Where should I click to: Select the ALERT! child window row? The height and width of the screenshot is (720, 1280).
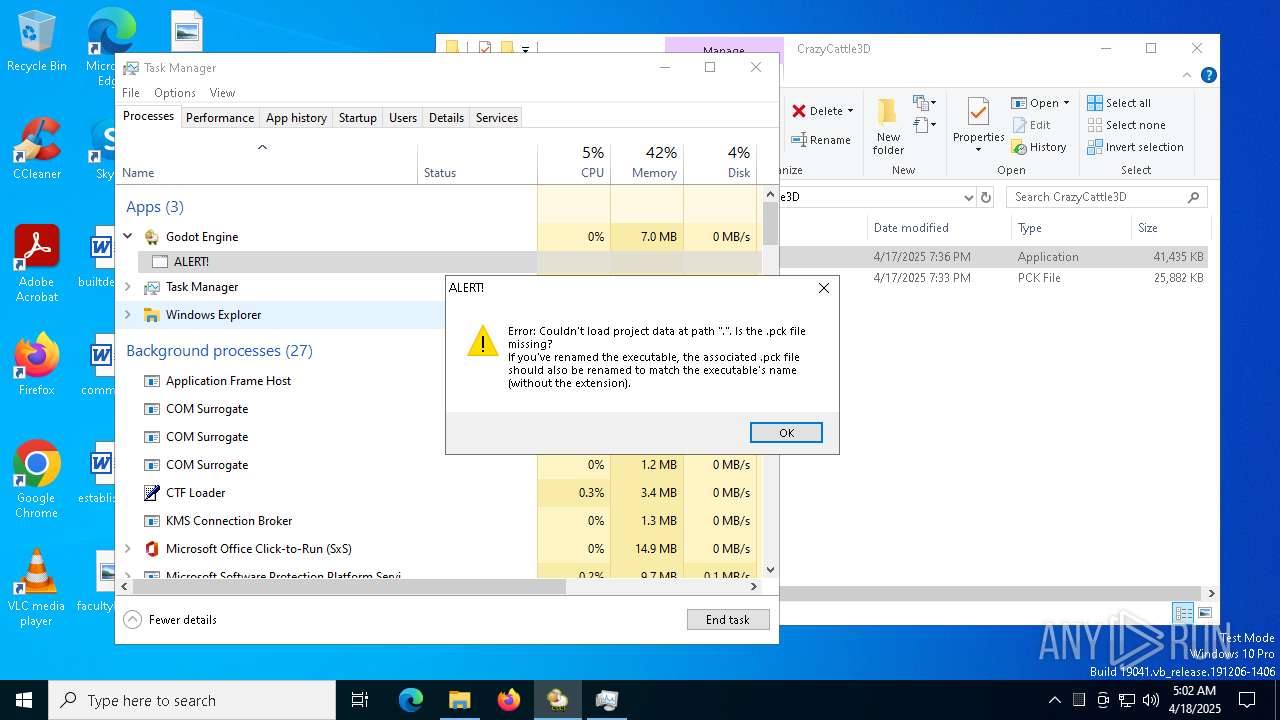337,262
